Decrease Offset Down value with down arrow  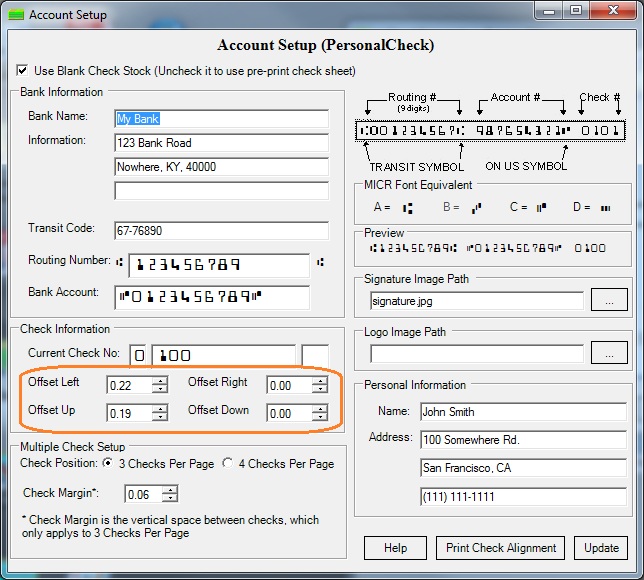coord(319,417)
